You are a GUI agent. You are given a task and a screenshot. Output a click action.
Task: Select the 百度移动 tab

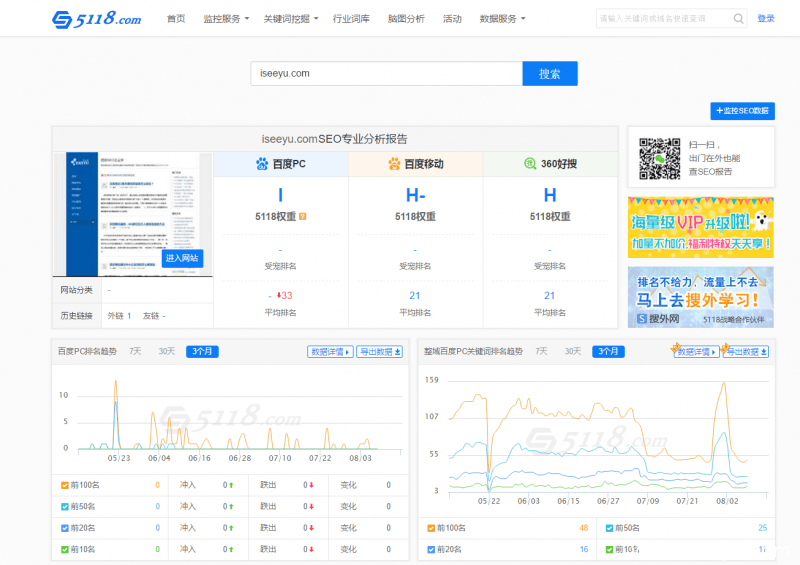415,164
